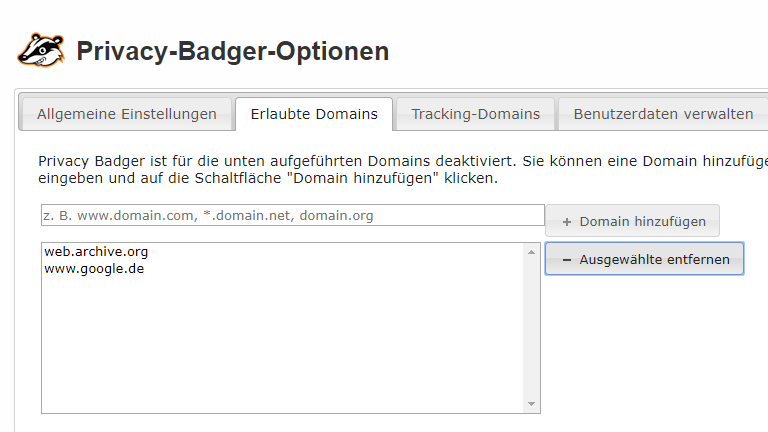Click the plus icon on Domain hinzufügen
The height and width of the screenshot is (432, 768).
pyautogui.click(x=567, y=222)
